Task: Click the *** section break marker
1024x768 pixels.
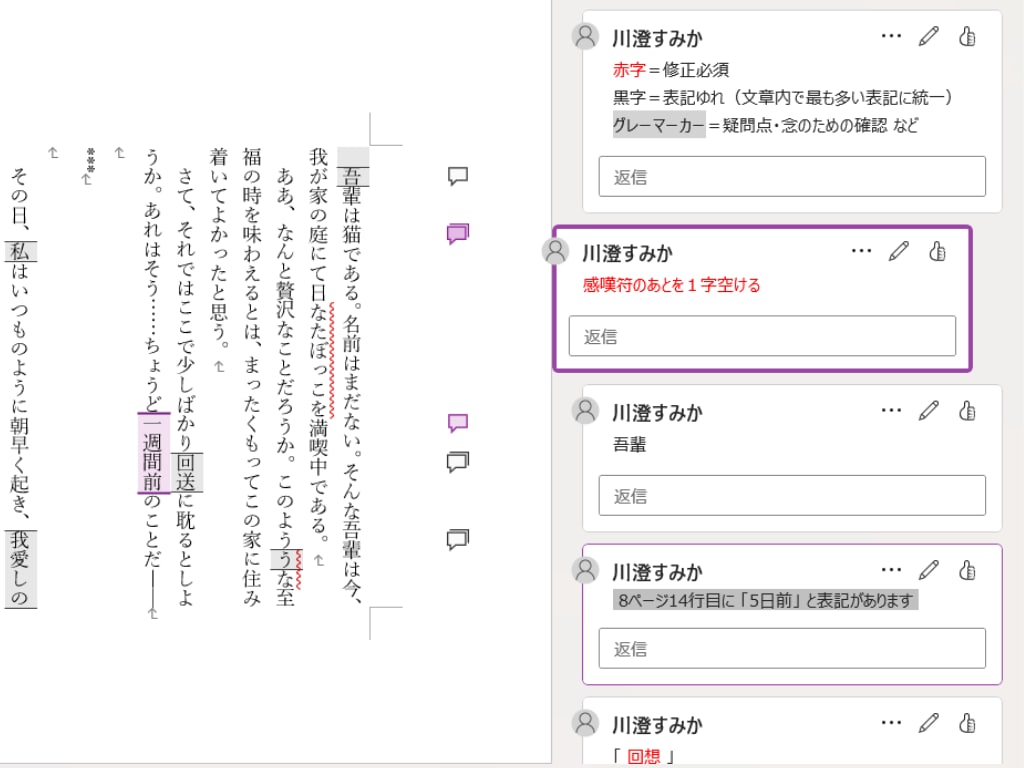Action: pos(90,161)
